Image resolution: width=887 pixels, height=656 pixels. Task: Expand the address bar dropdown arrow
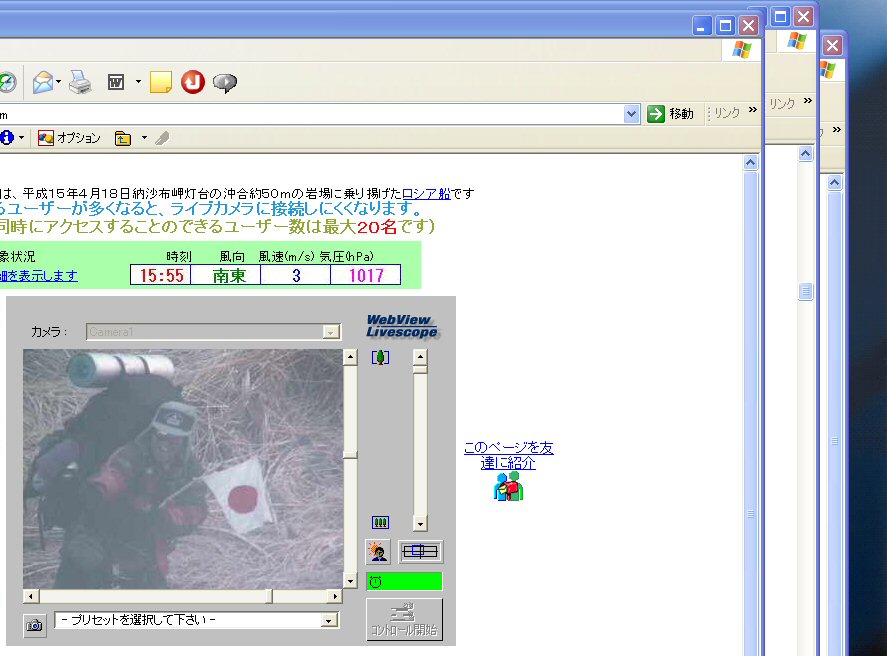point(631,114)
